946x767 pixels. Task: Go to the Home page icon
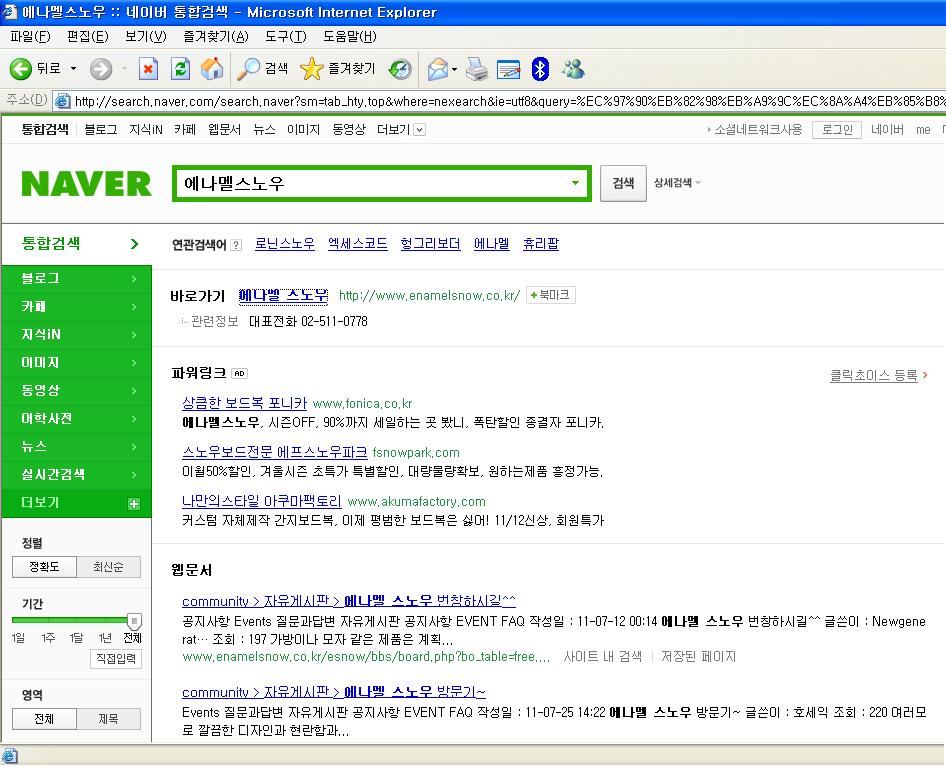(x=212, y=69)
